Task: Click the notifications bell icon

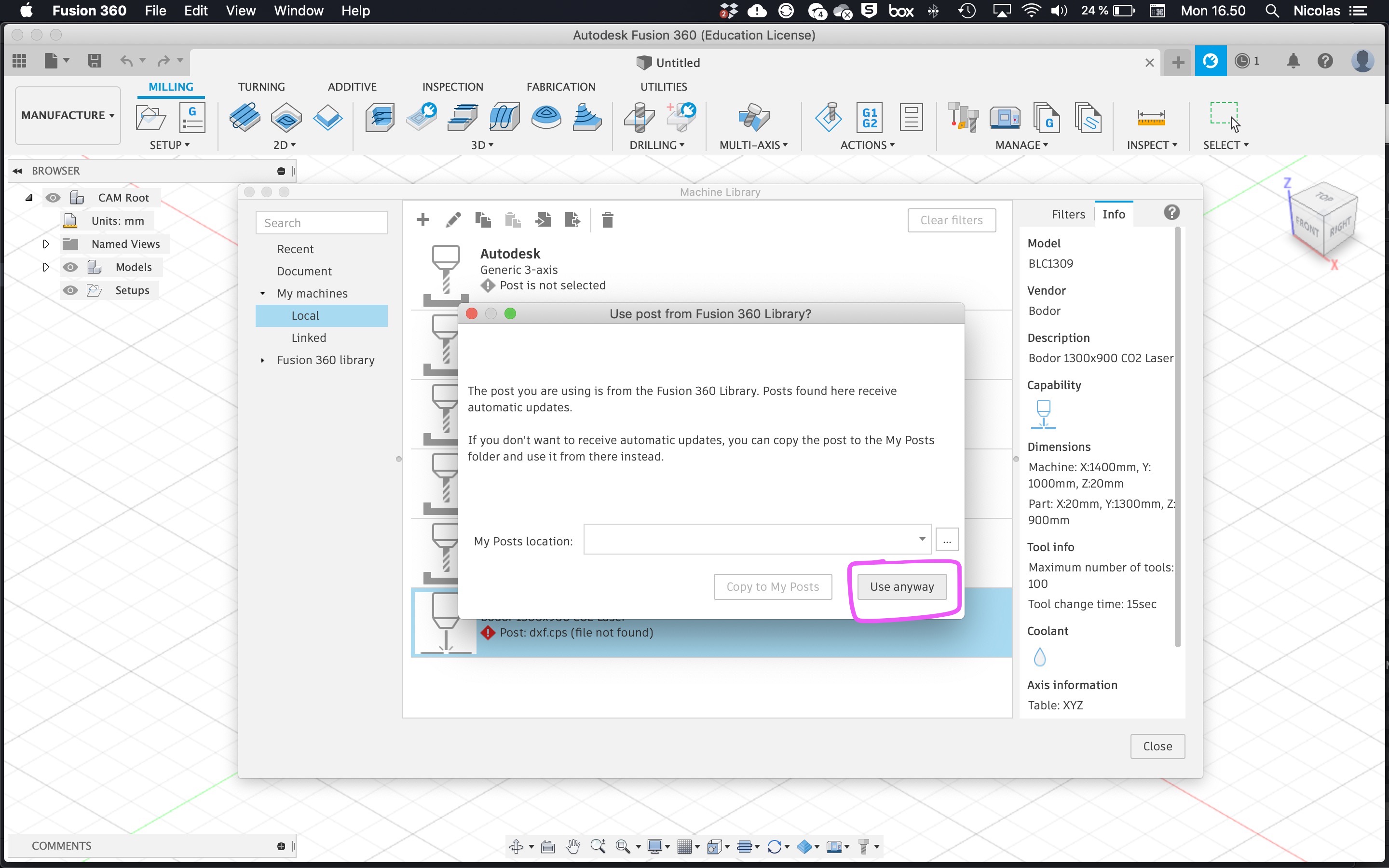Action: pyautogui.click(x=1293, y=61)
